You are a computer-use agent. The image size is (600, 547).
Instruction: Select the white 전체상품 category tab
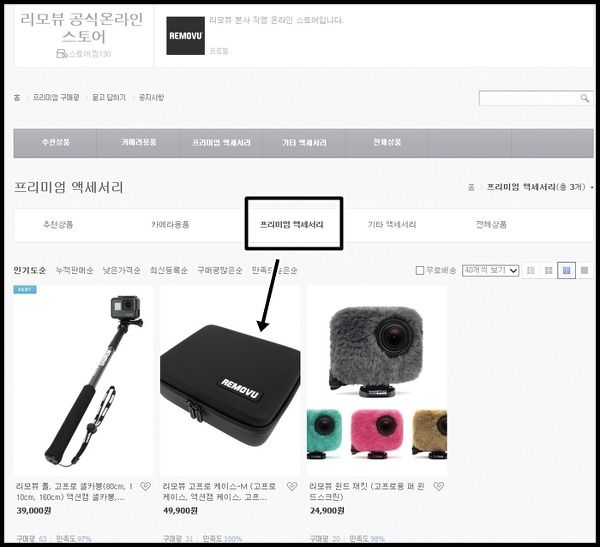tap(491, 224)
